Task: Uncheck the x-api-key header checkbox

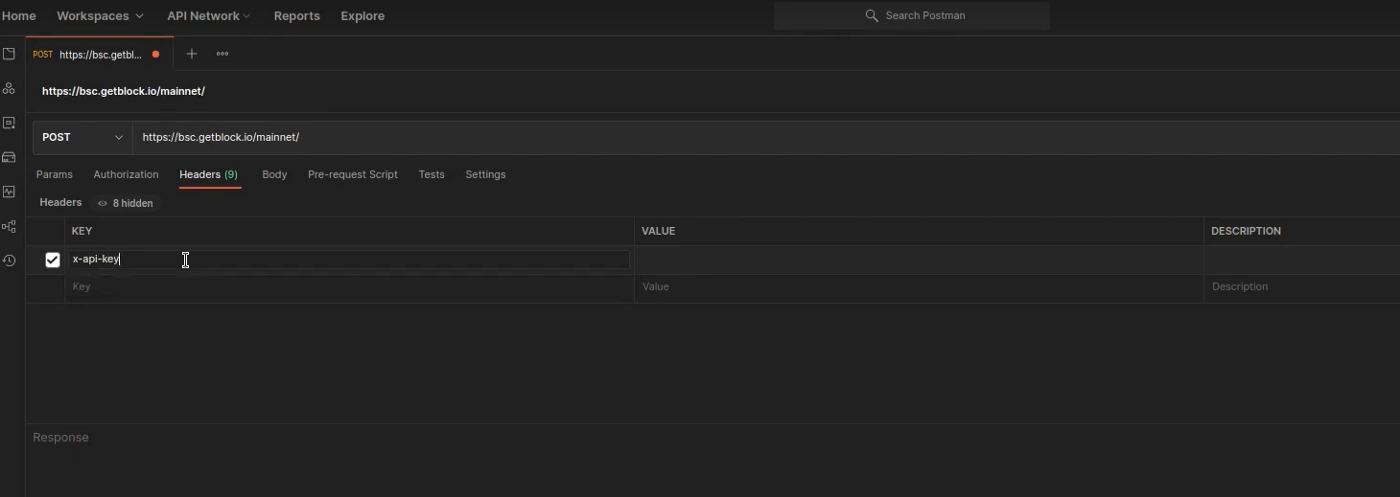Action: coord(53,260)
